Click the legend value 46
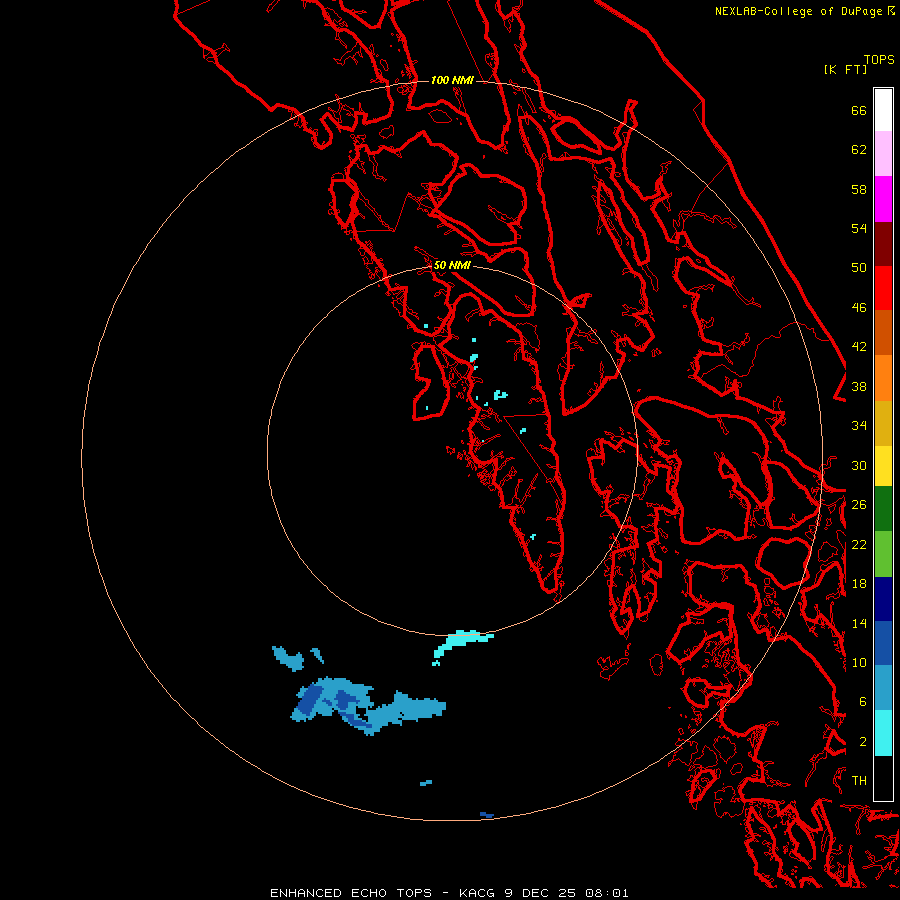 [x=859, y=308]
